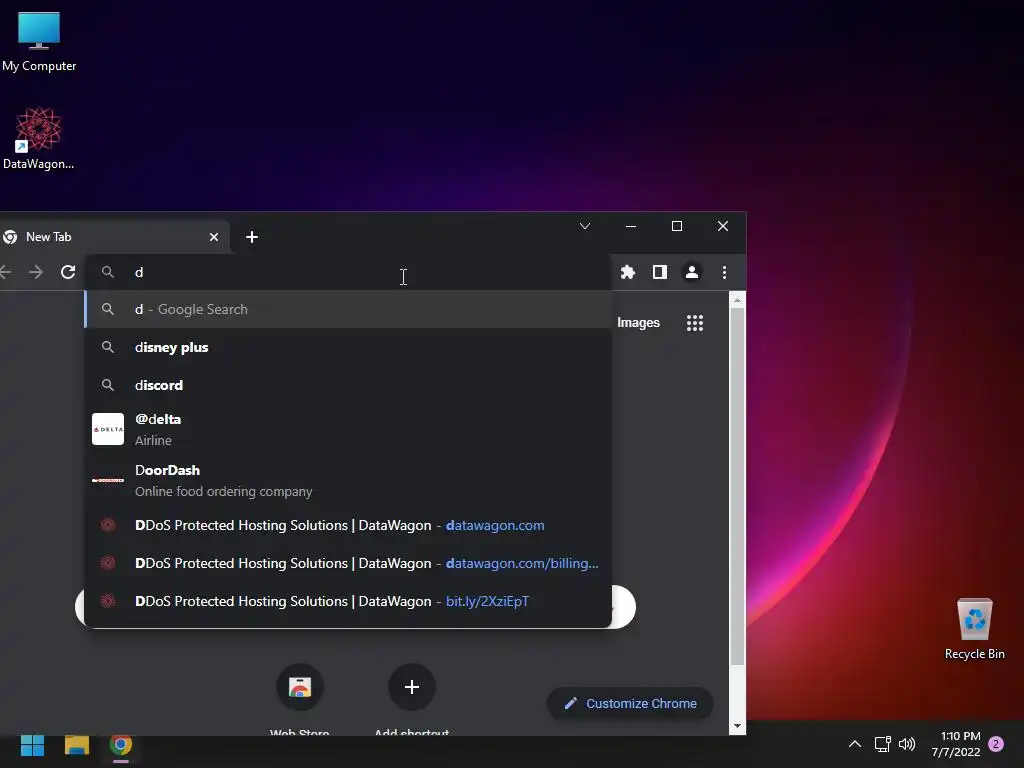Viewport: 1024px width, 768px height.
Task: Show hidden system tray icons
Action: click(855, 744)
